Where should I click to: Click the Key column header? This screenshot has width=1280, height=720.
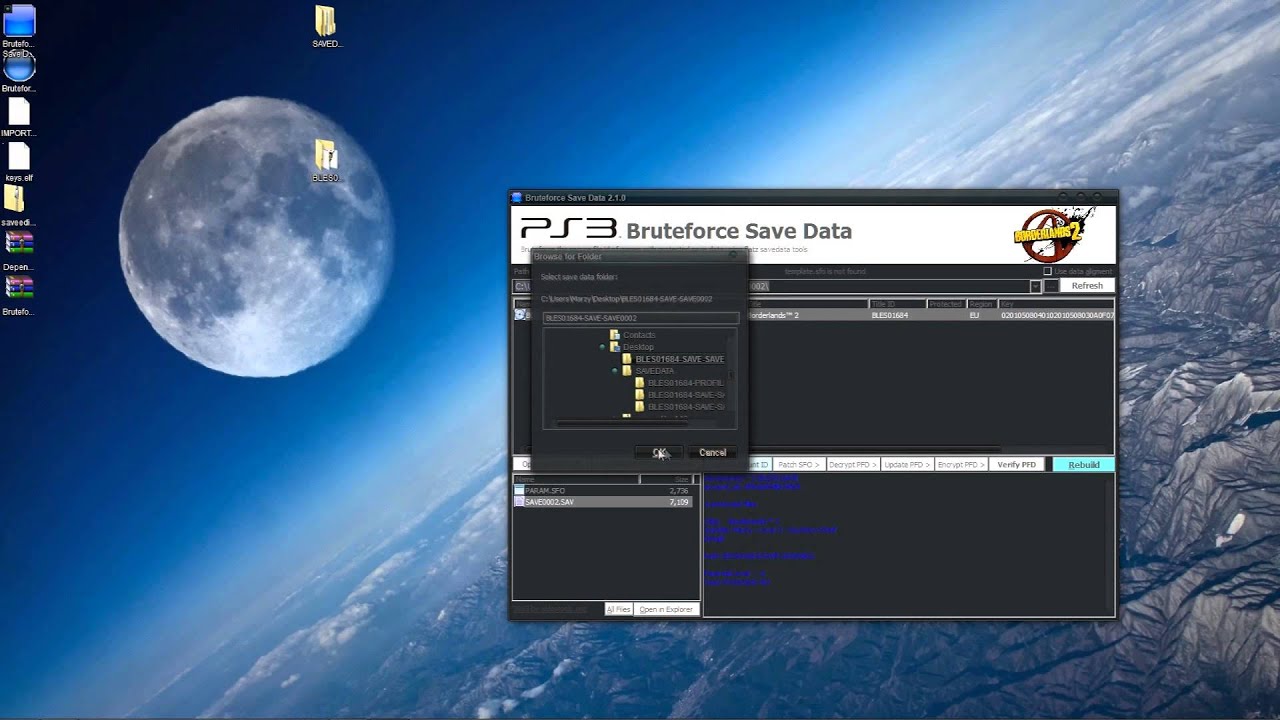(1056, 304)
